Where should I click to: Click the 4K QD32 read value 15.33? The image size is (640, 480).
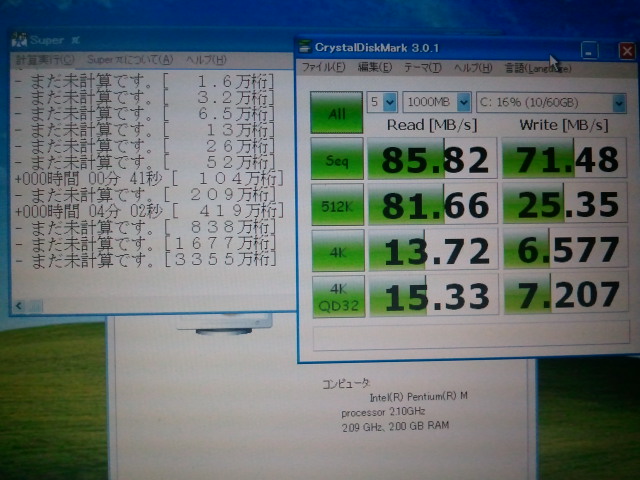(434, 296)
